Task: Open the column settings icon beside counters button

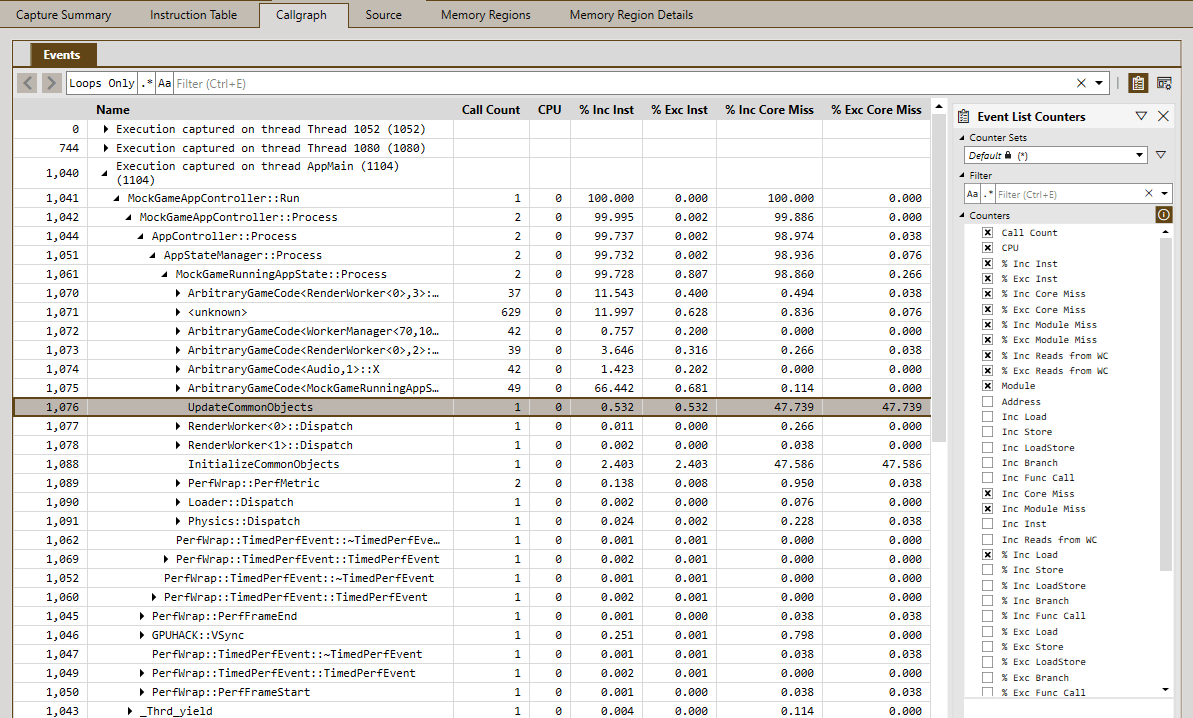Action: [x=1164, y=83]
